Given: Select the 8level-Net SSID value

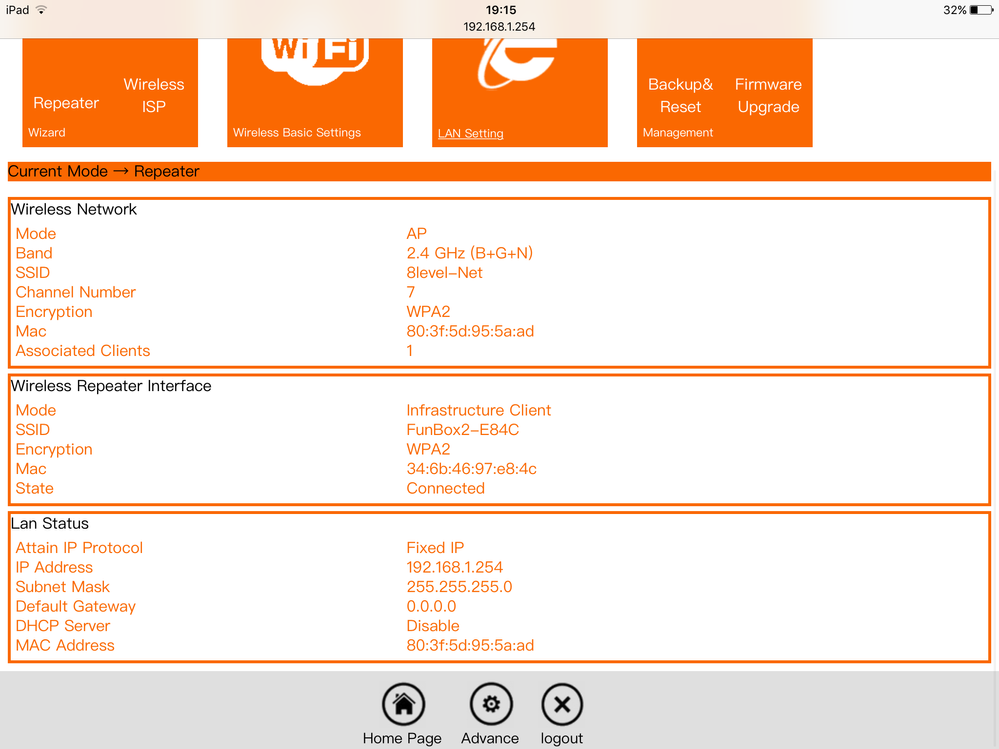Looking at the screenshot, I should click(x=444, y=273).
